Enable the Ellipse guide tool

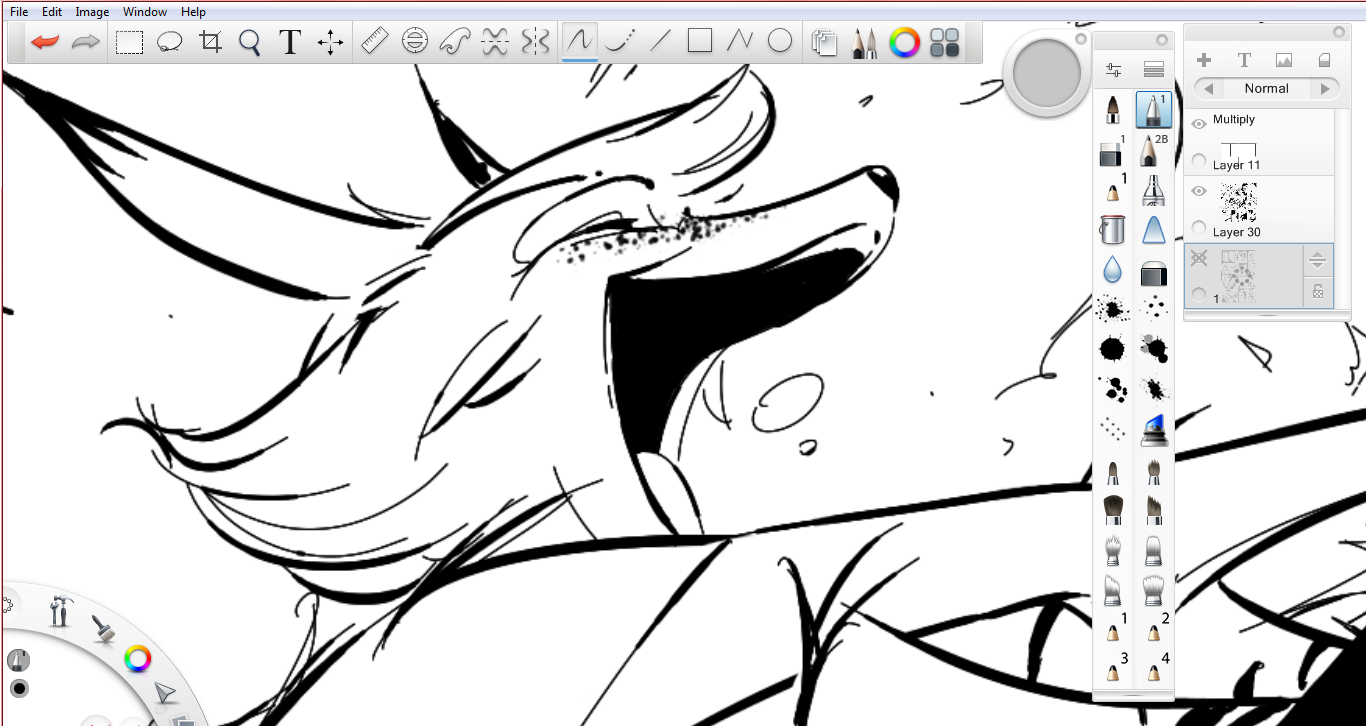[414, 42]
